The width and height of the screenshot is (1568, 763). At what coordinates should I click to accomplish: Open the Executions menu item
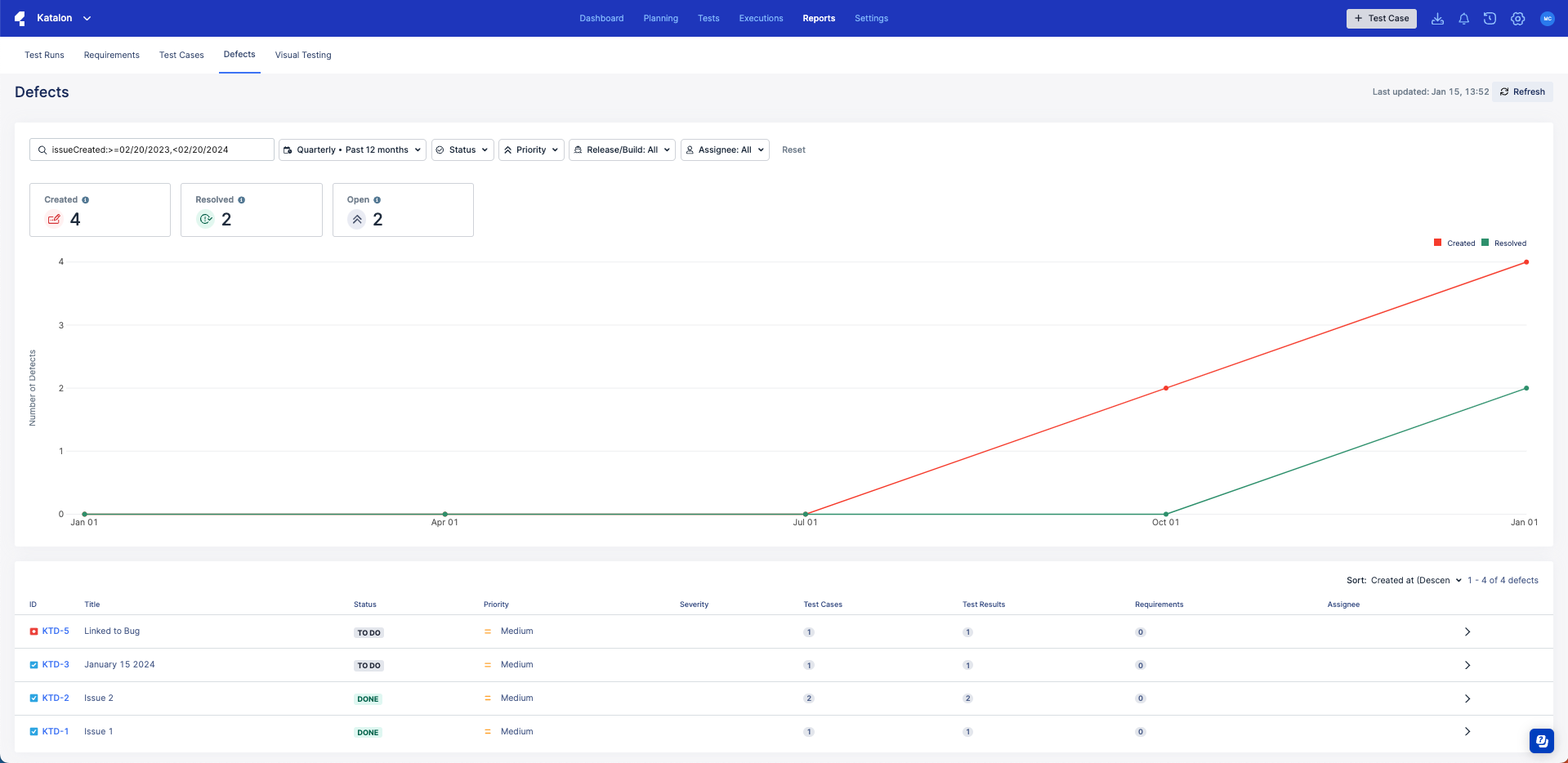coord(760,18)
